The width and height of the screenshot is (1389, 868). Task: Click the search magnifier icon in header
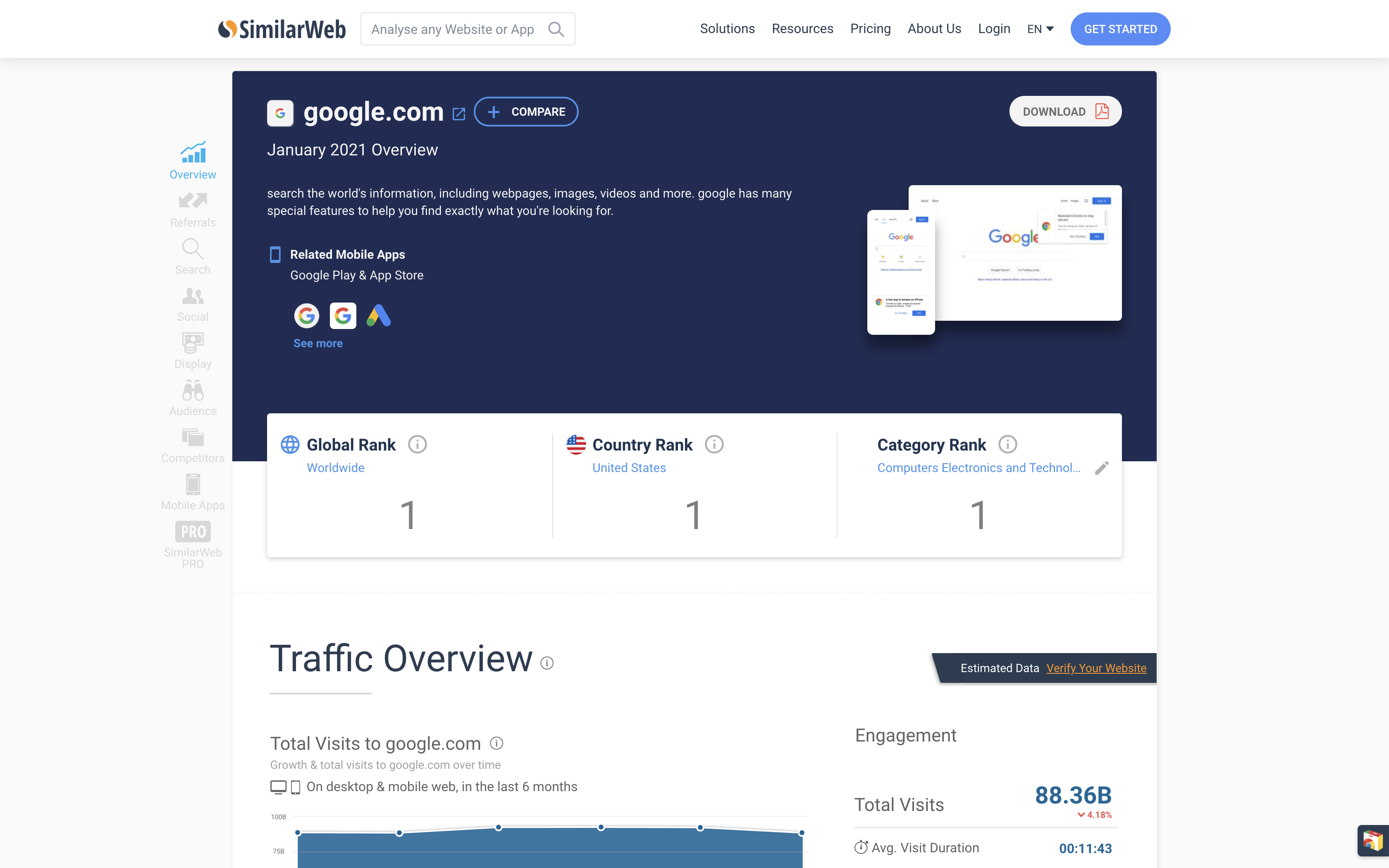pyautogui.click(x=556, y=29)
